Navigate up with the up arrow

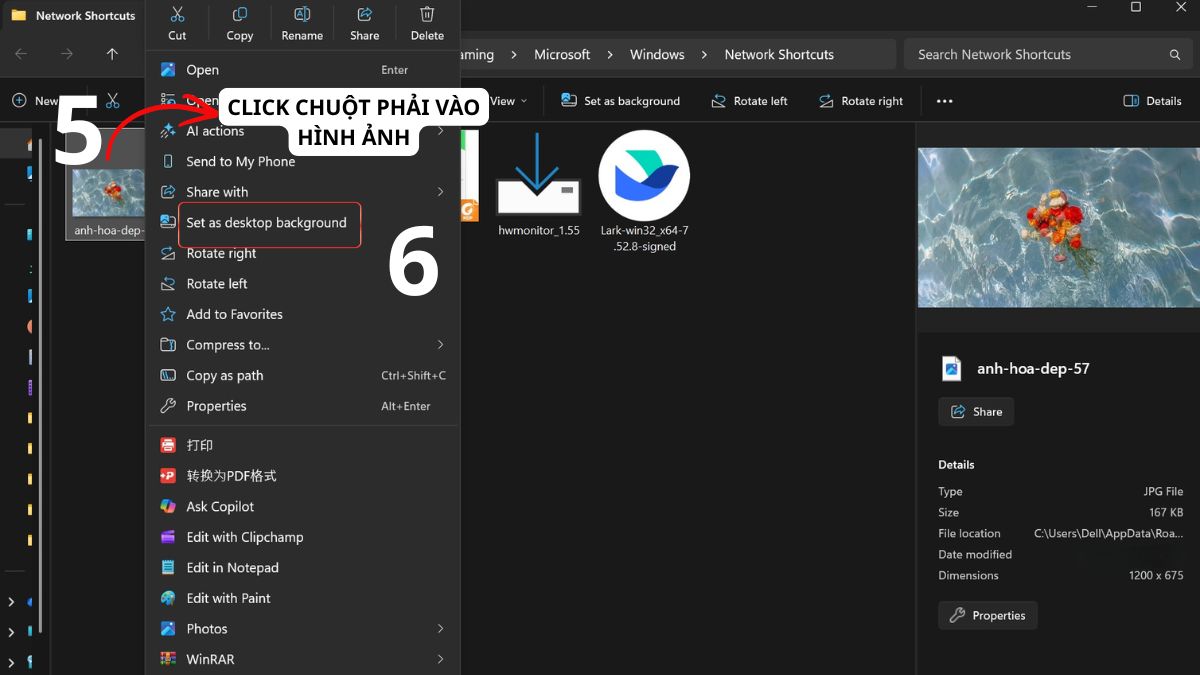point(112,54)
